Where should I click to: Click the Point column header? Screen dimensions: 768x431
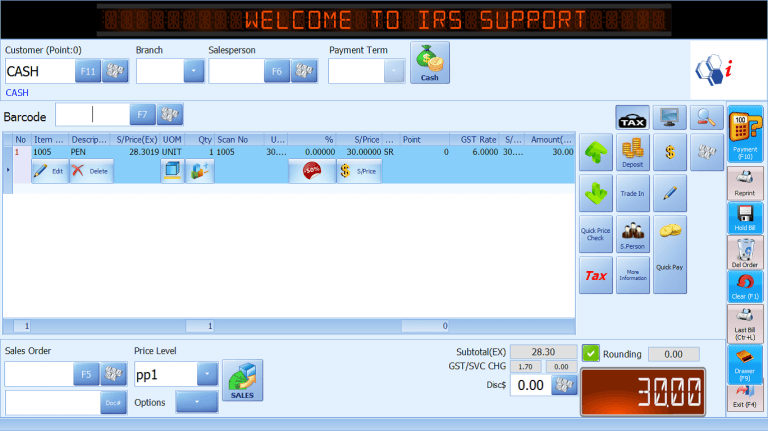[x=425, y=140]
